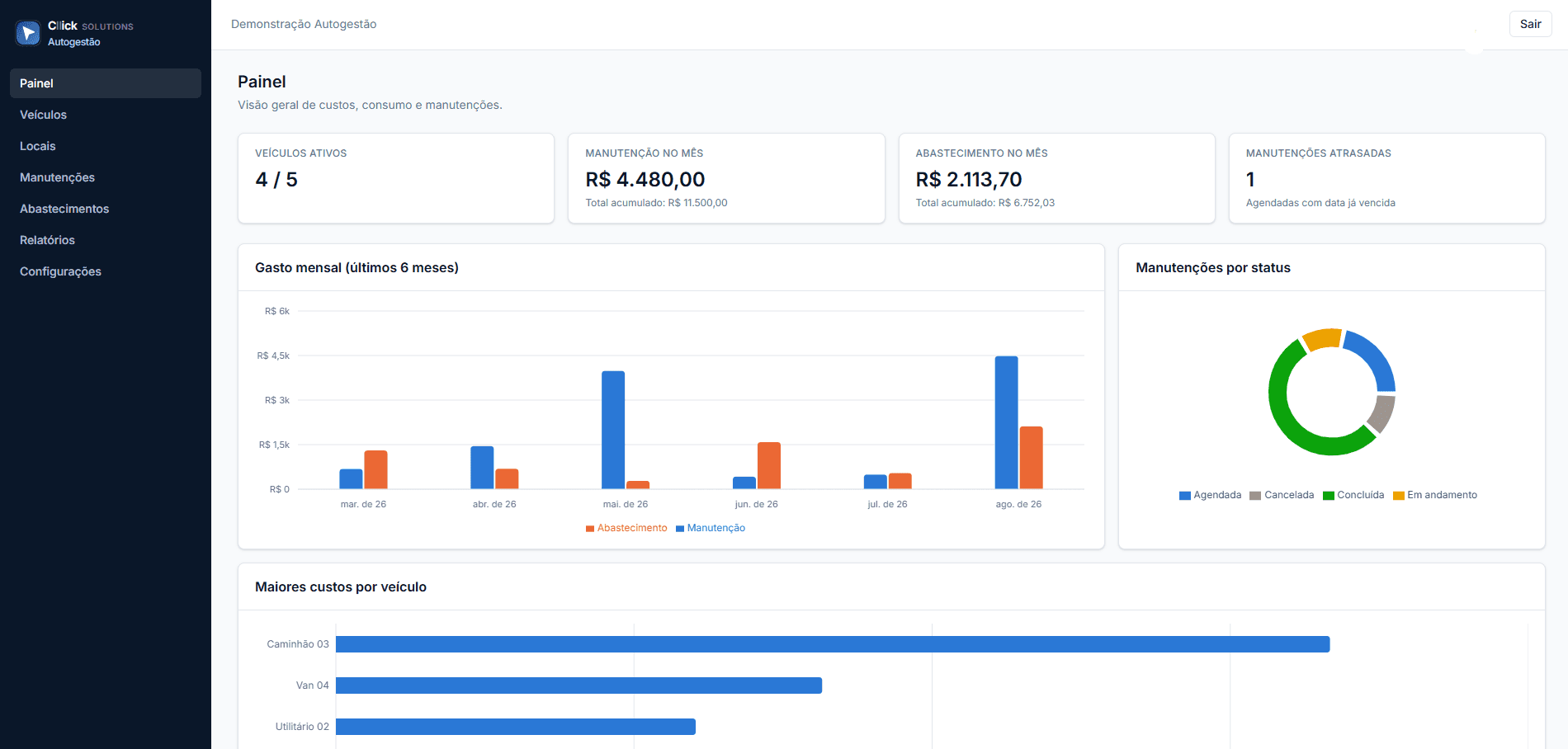Click the Sair button
The width and height of the screenshot is (1568, 749).
(x=1530, y=24)
